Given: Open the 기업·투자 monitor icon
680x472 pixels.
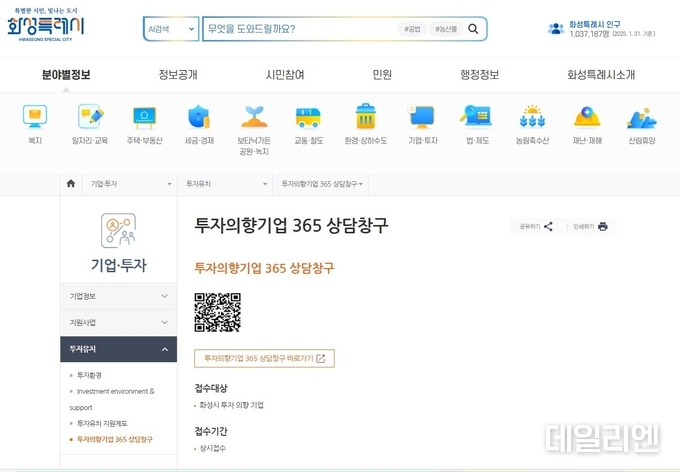Looking at the screenshot, I should pyautogui.click(x=422, y=116).
